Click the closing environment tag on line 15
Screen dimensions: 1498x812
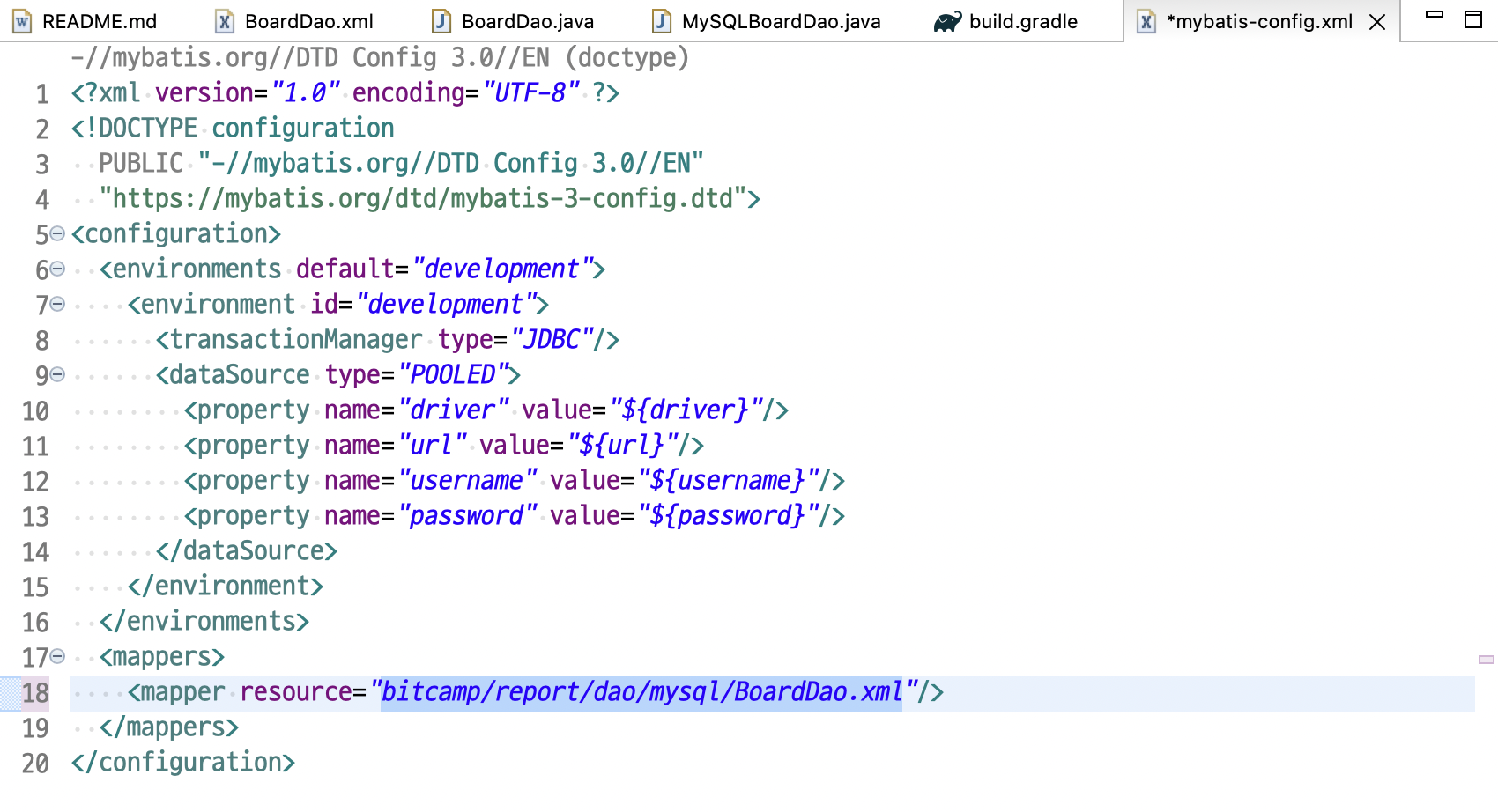226,586
